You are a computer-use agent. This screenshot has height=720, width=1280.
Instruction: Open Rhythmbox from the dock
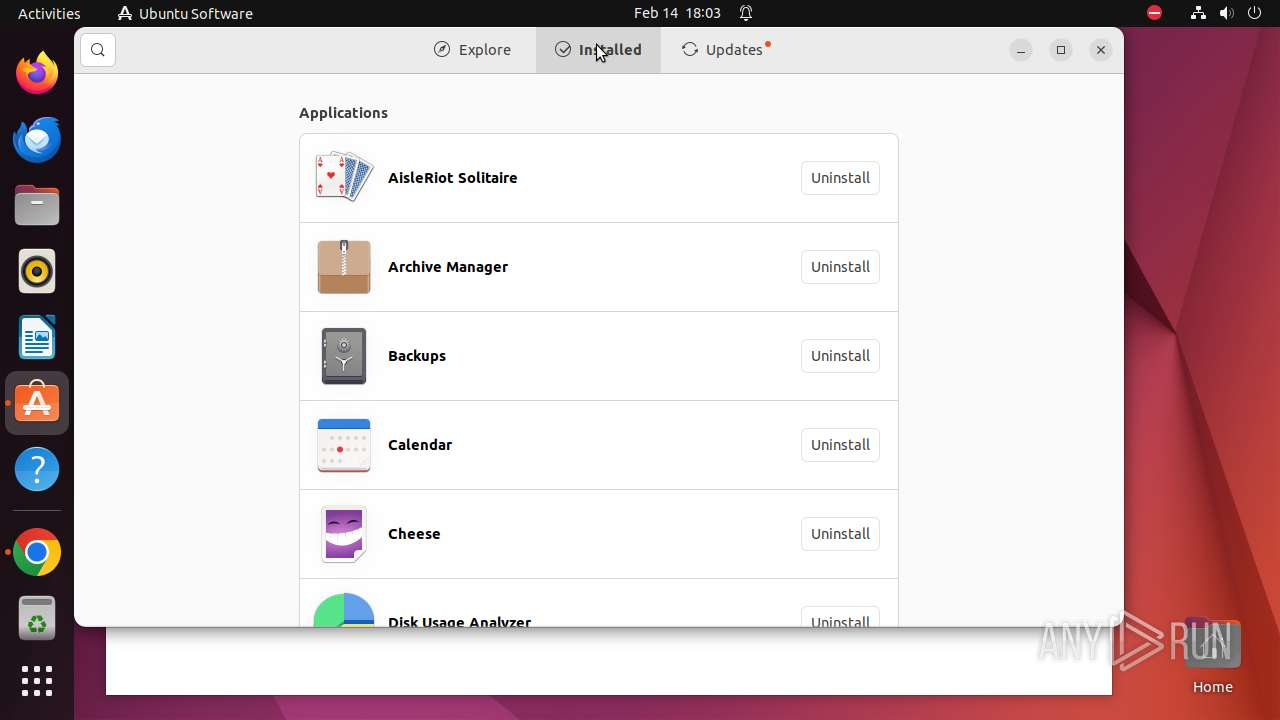point(37,271)
